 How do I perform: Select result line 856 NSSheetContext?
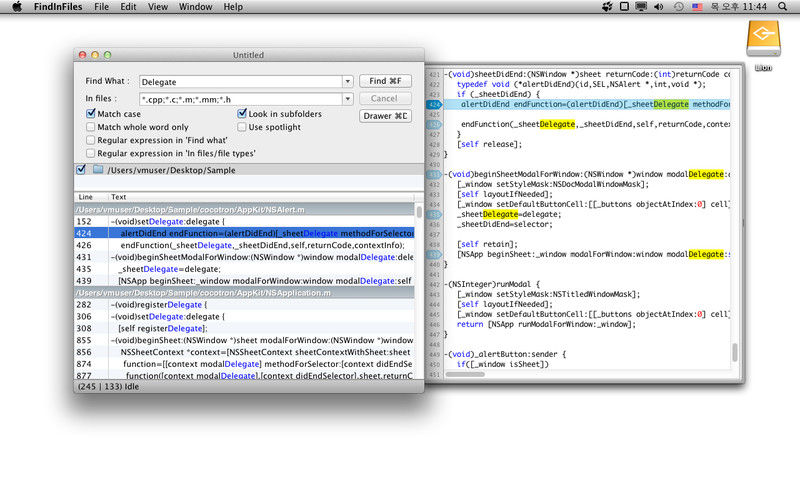coord(244,352)
